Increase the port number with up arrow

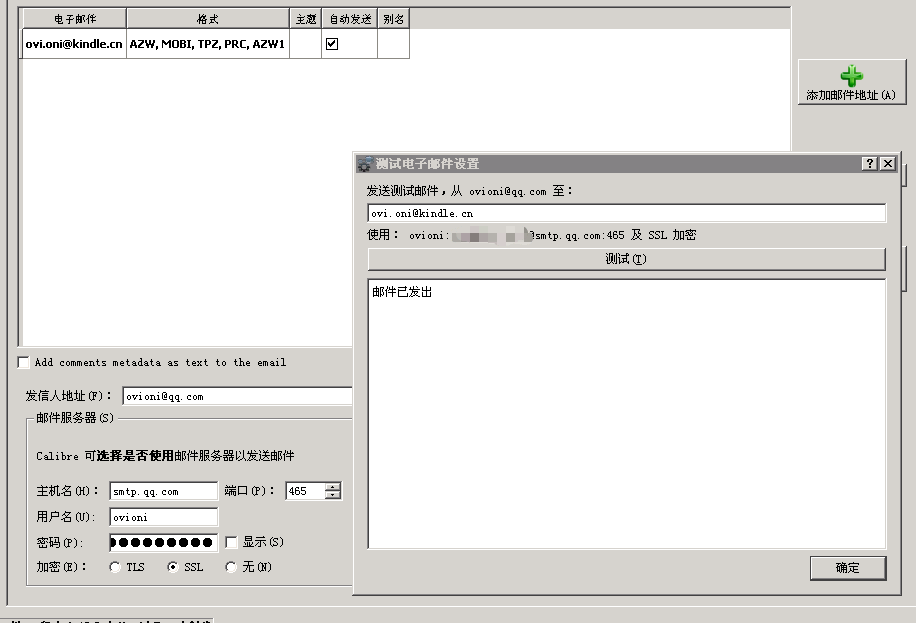(332, 487)
